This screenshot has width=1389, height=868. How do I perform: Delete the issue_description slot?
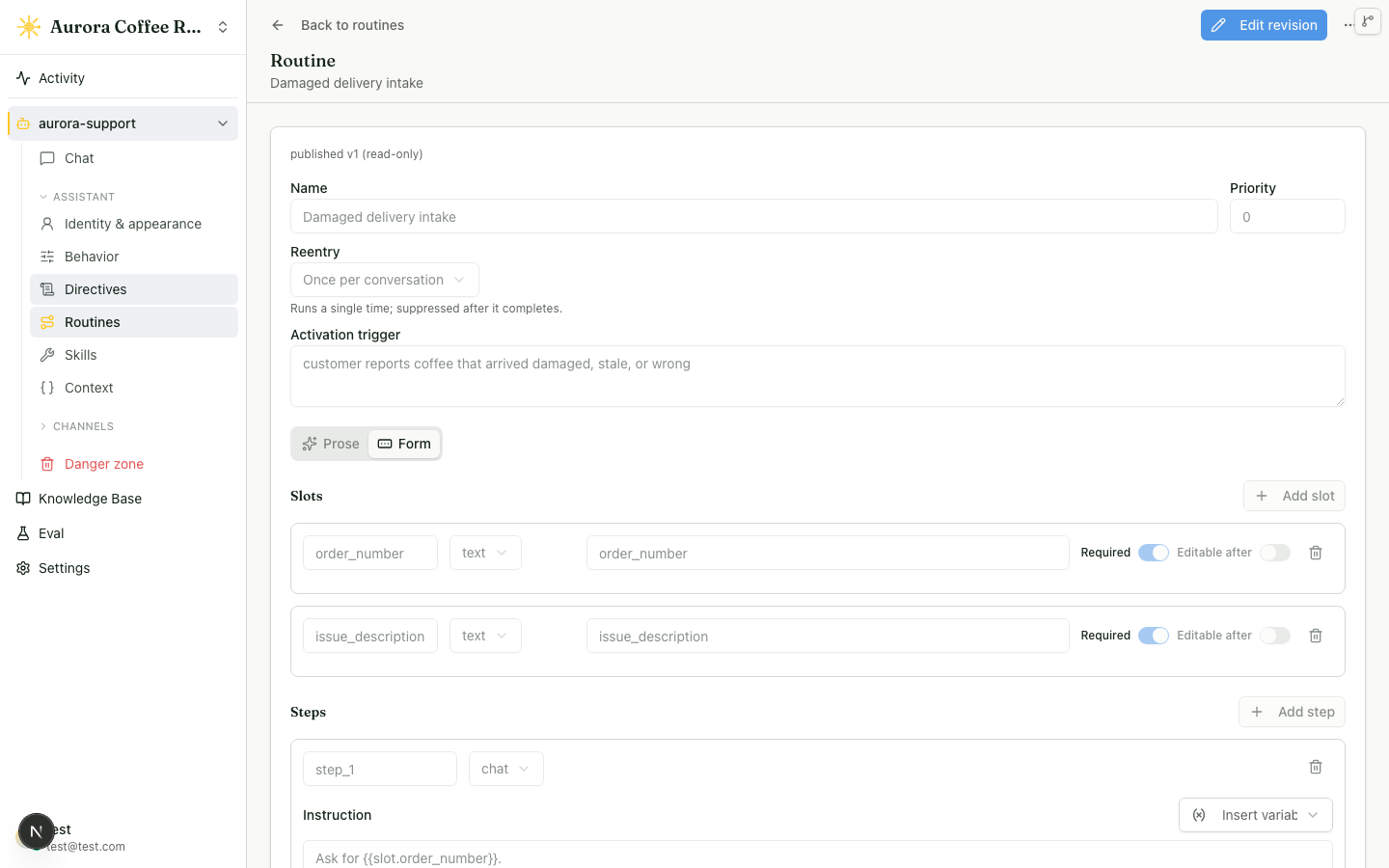(x=1316, y=636)
